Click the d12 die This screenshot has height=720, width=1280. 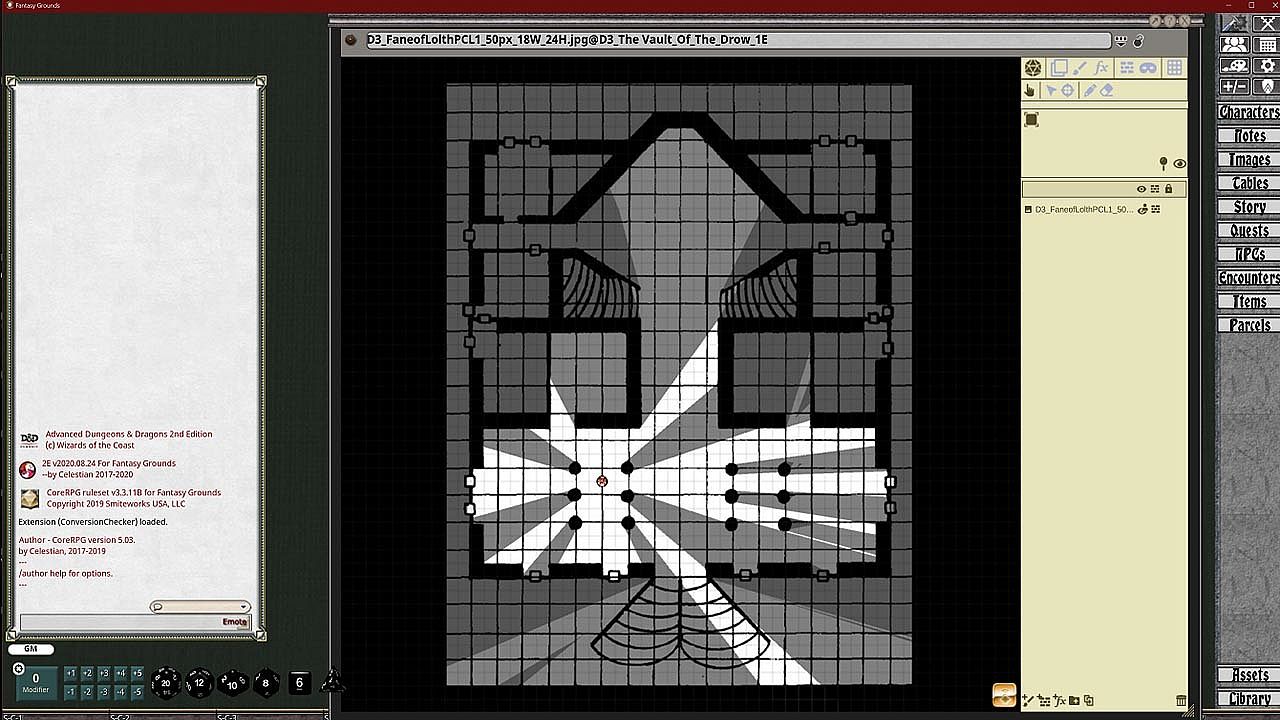click(x=199, y=683)
